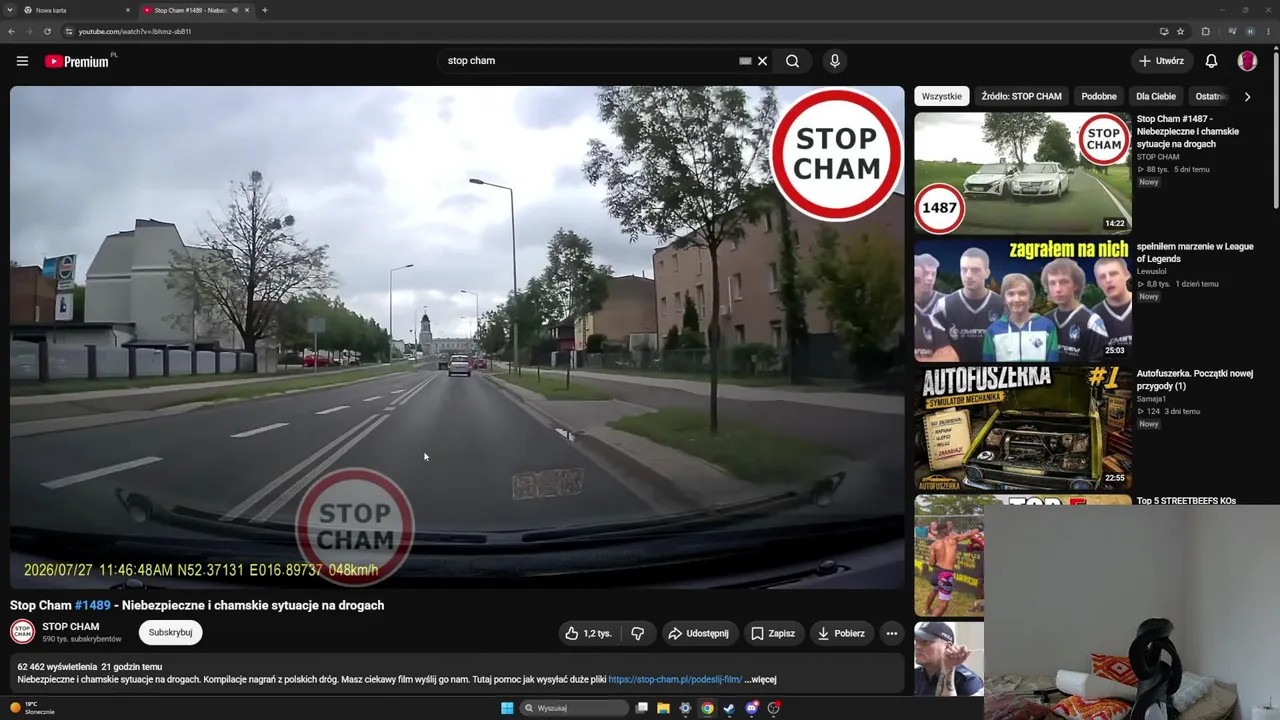This screenshot has width=1280, height=720.
Task: Click the "Subskrybuj" subscribe button
Action: click(170, 632)
